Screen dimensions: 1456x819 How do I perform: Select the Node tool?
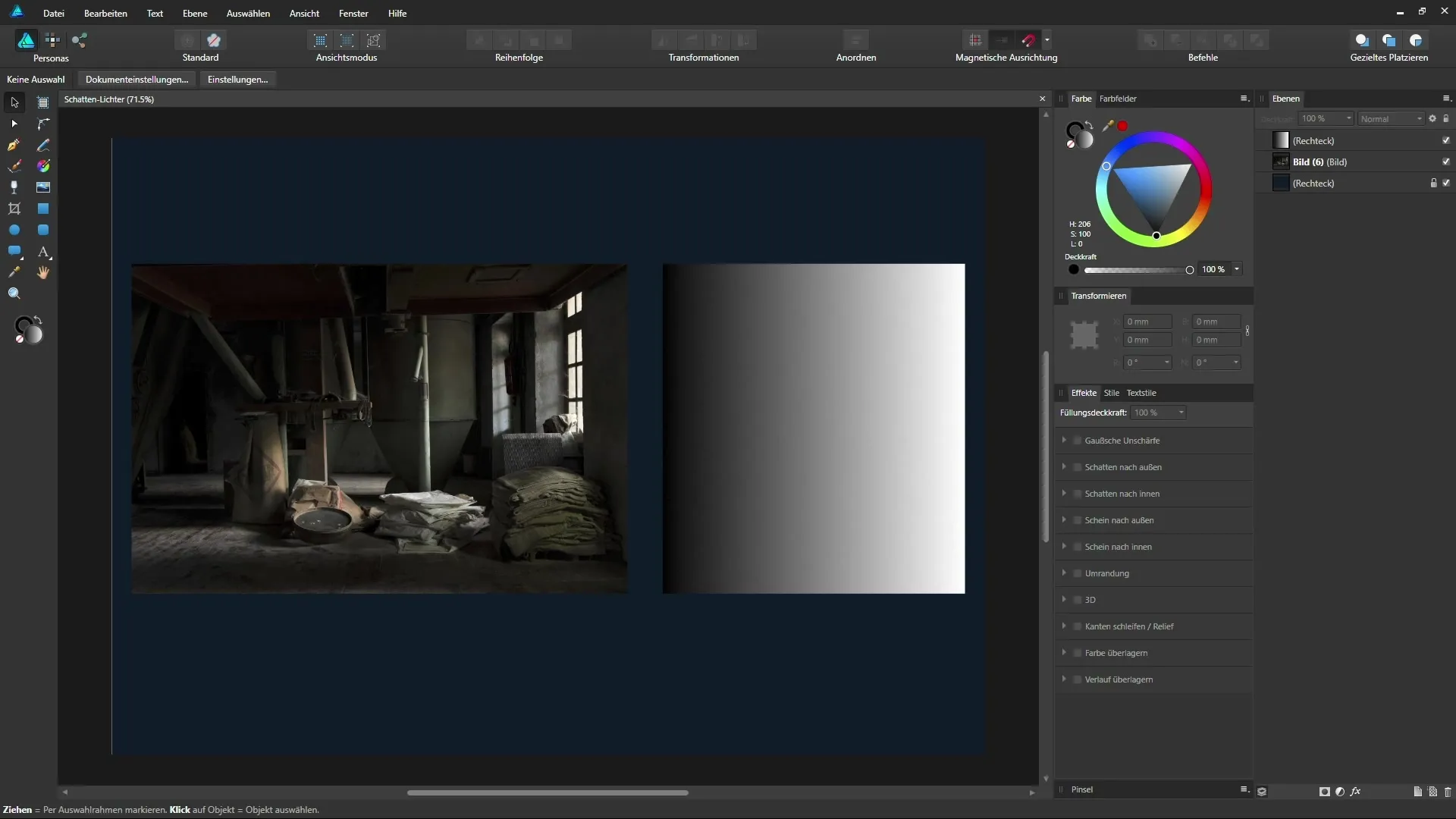point(14,124)
